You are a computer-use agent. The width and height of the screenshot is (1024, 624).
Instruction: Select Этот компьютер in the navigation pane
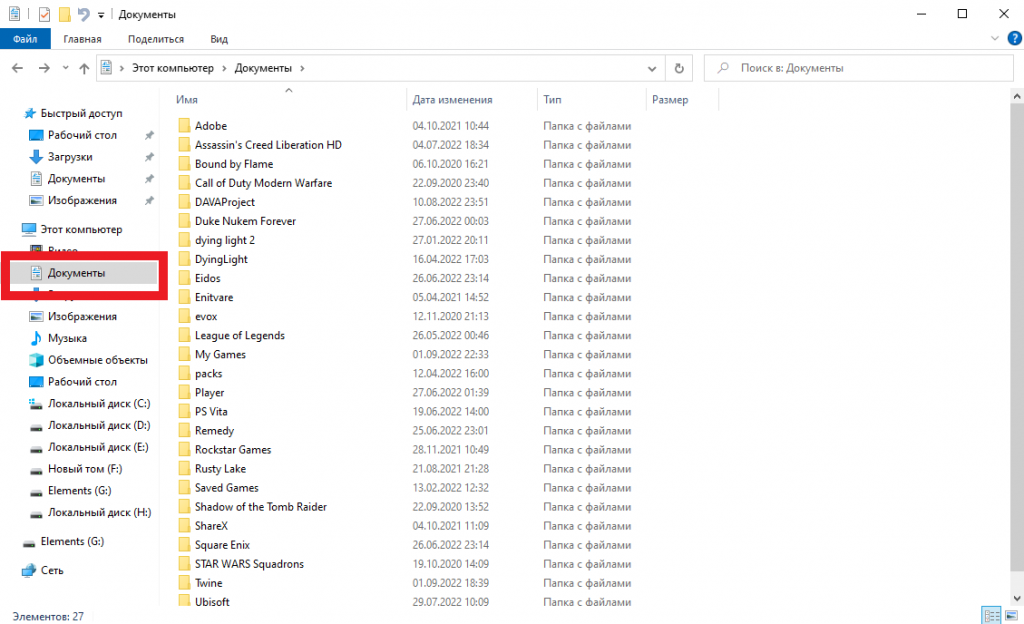click(x=81, y=229)
